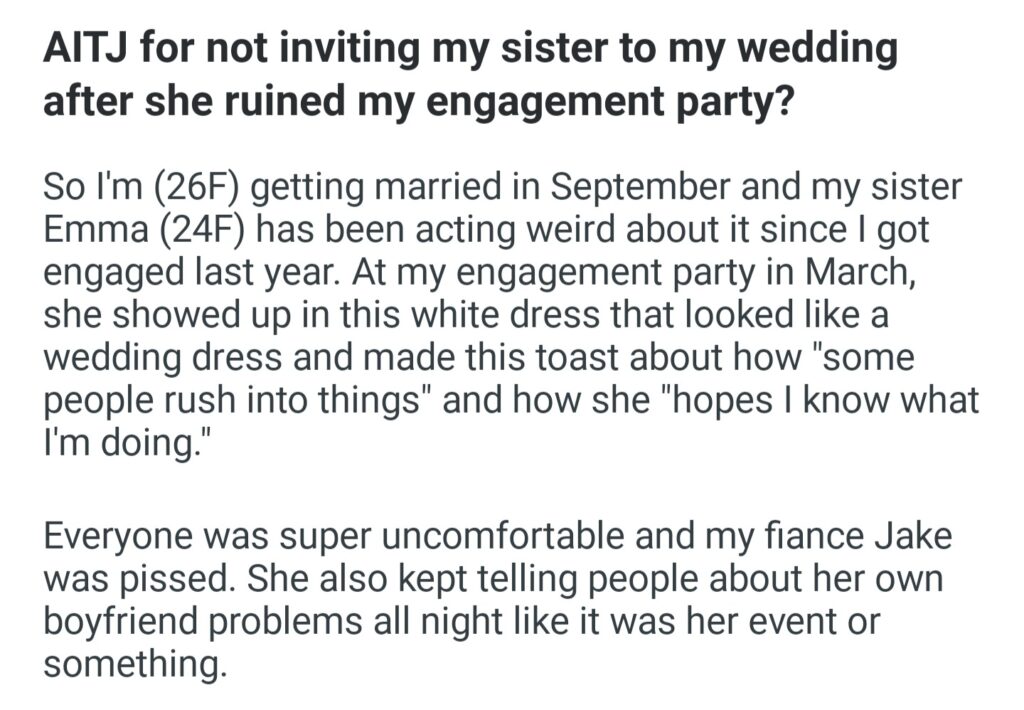Click the fiance's name "Jake"

[x=919, y=535]
